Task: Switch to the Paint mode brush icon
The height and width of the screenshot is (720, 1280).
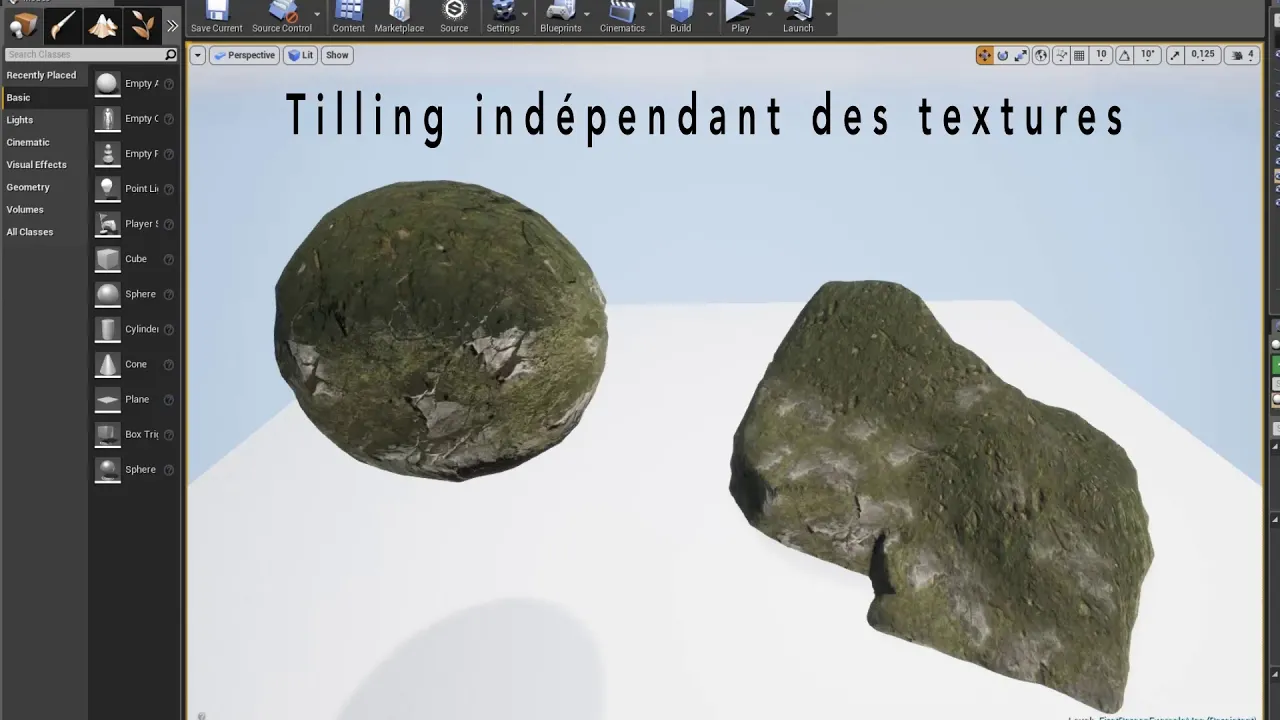Action: coord(64,24)
